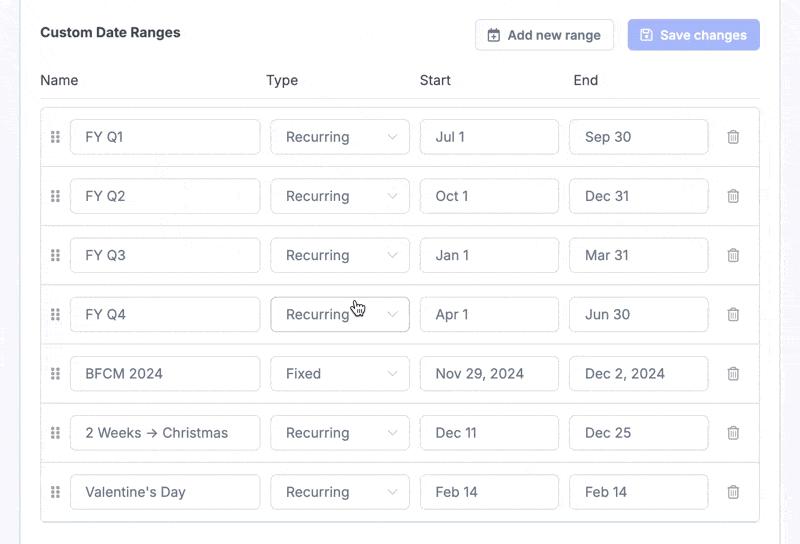Trash the 2 Weeks → Christmas range
Image resolution: width=800 pixels, height=544 pixels.
click(x=733, y=433)
